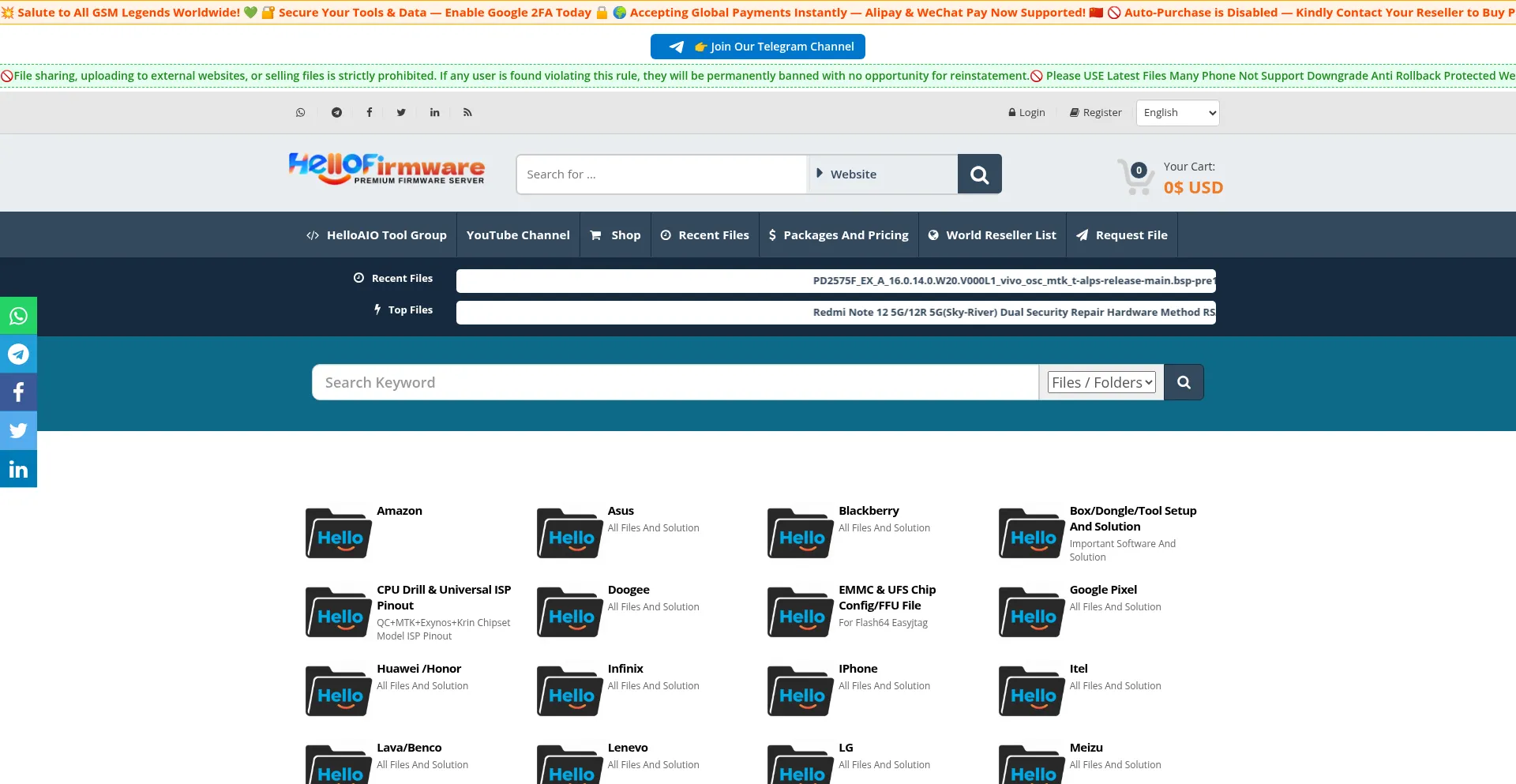Open the Meizu folder link

[1086, 748]
